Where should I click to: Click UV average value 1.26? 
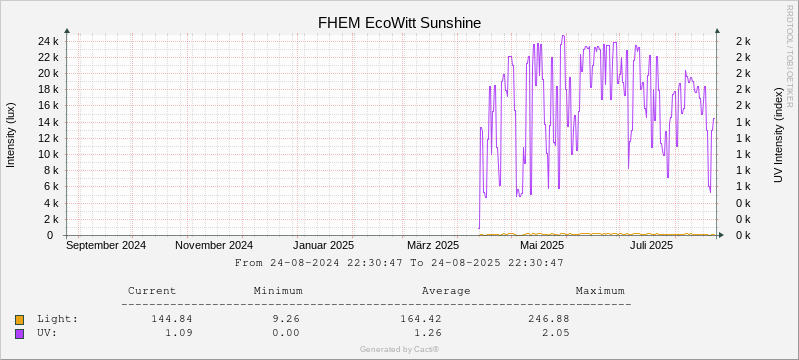click(x=428, y=333)
